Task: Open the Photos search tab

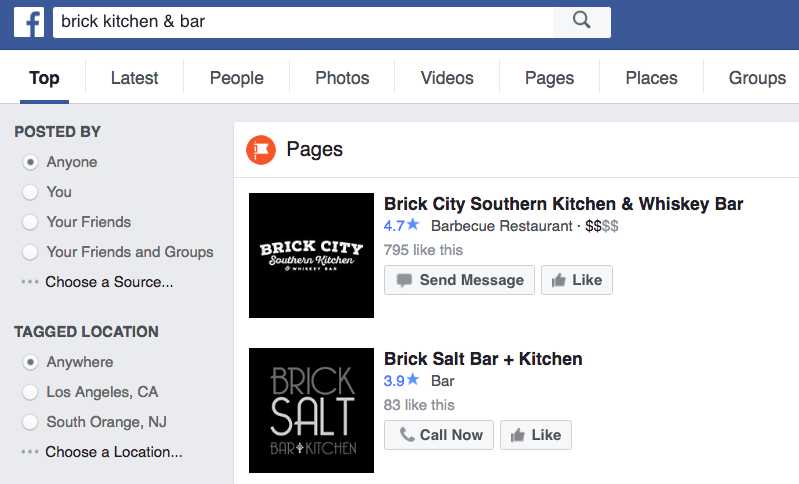Action: click(342, 78)
